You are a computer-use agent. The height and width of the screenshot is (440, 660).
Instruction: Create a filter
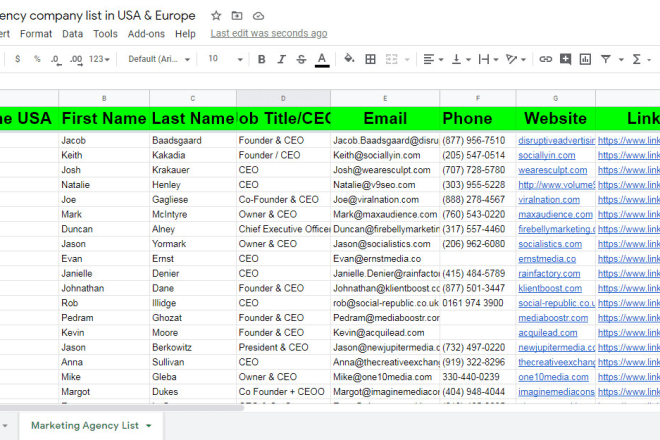(606, 59)
